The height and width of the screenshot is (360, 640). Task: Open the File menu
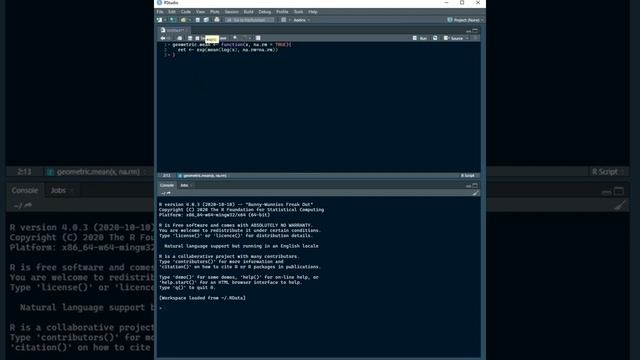(x=160, y=12)
